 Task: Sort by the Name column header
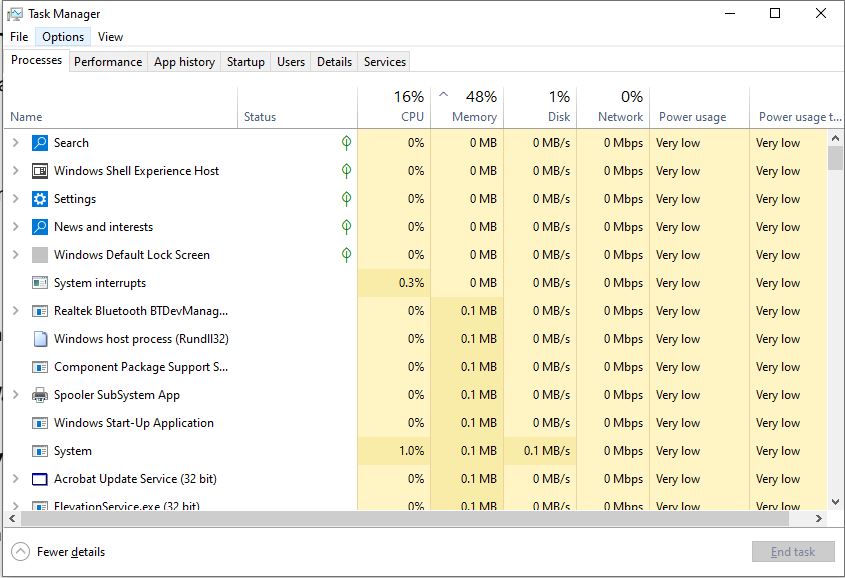pos(121,108)
